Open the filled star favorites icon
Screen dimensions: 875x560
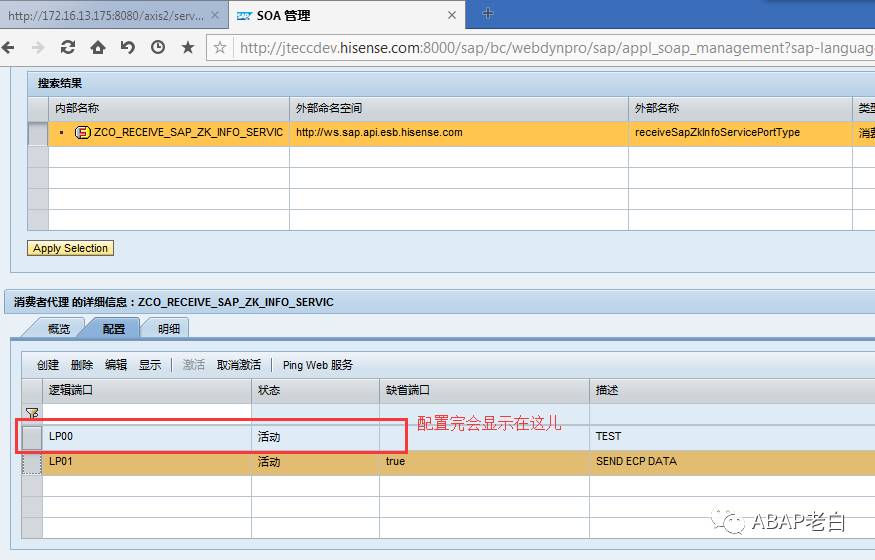coord(188,47)
